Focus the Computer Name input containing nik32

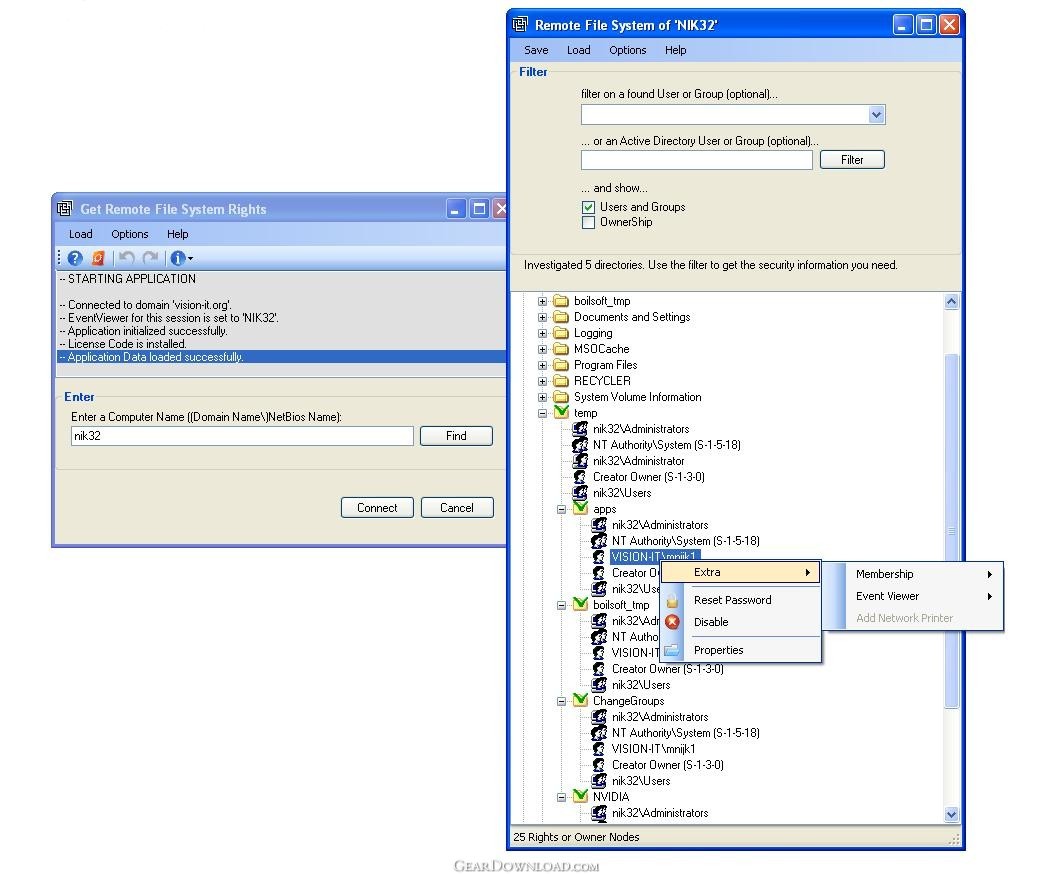(x=242, y=436)
